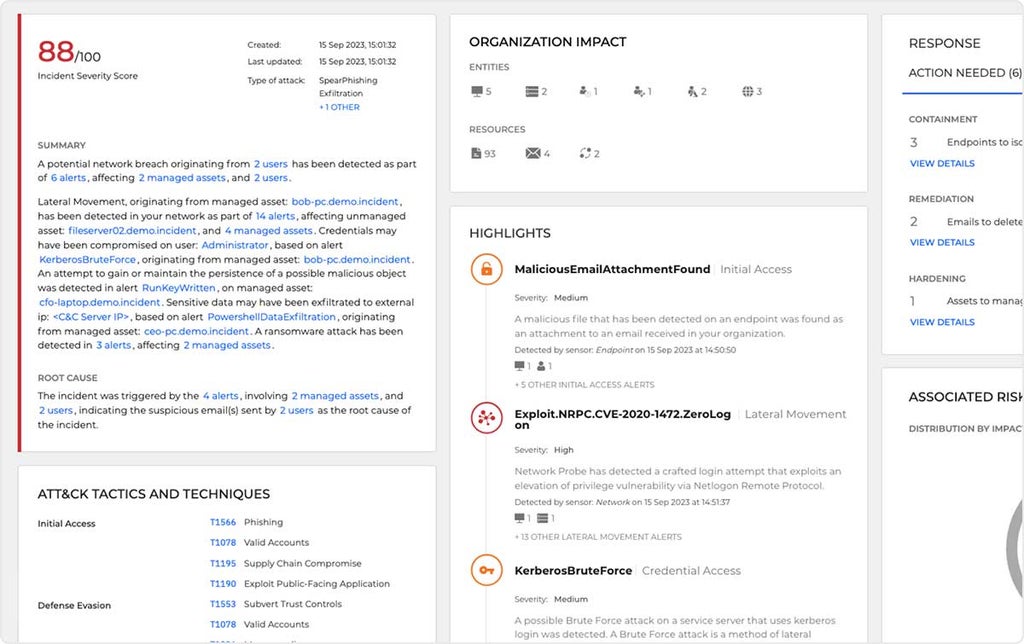Open the T1195 Supply Chain Compromise link
This screenshot has height=644, width=1024.
coord(223,564)
